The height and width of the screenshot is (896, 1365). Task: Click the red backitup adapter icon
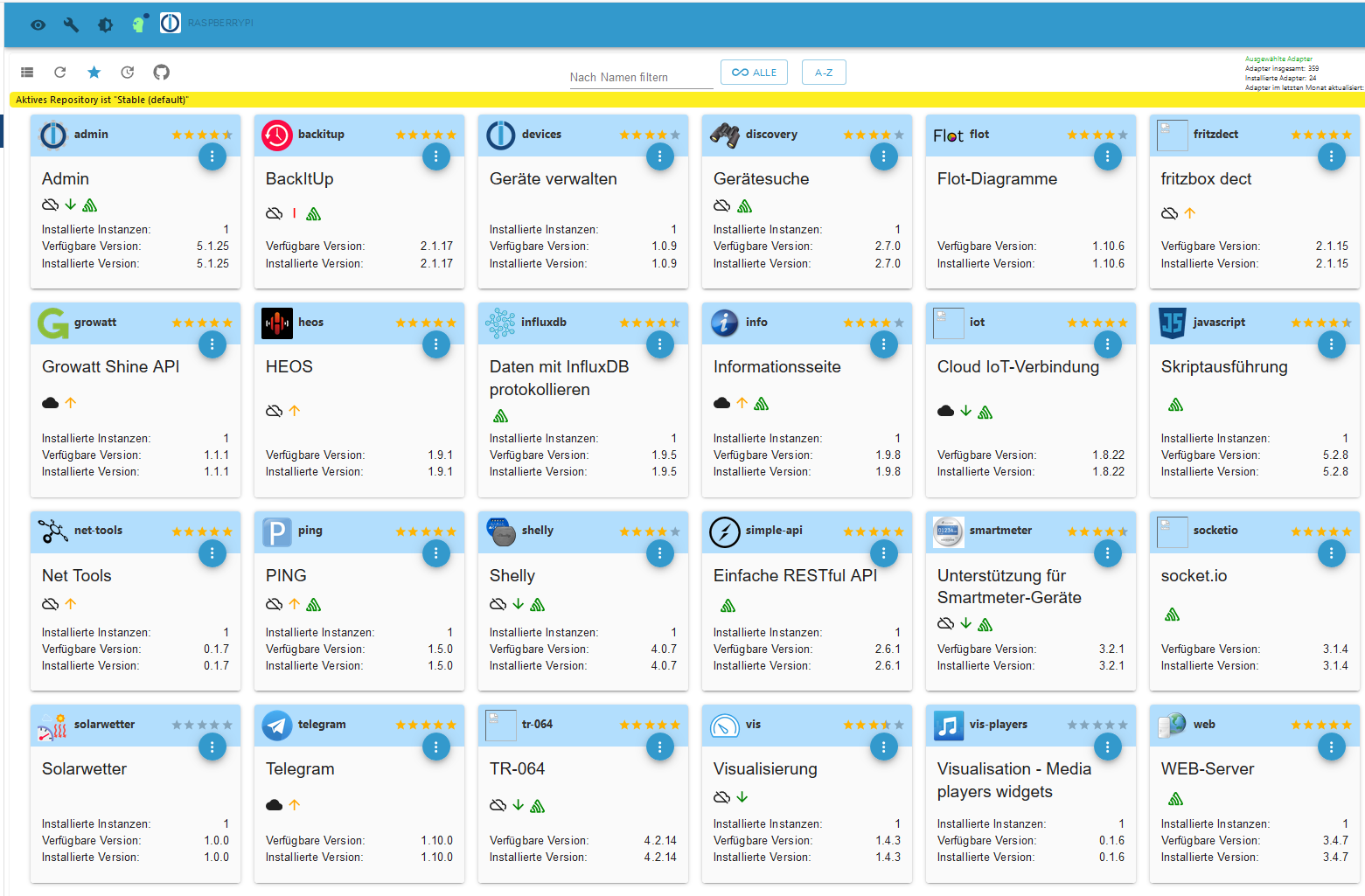277,135
